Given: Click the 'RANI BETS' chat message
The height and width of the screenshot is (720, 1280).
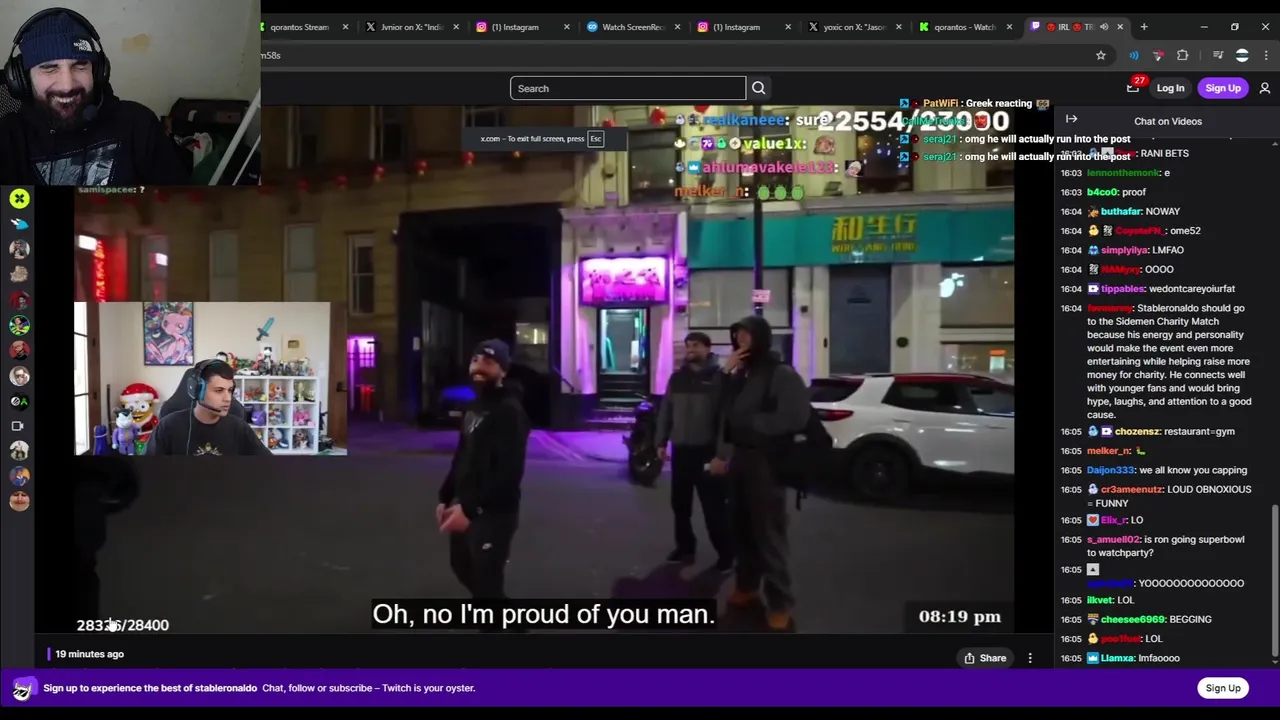Looking at the screenshot, I should point(1164,153).
